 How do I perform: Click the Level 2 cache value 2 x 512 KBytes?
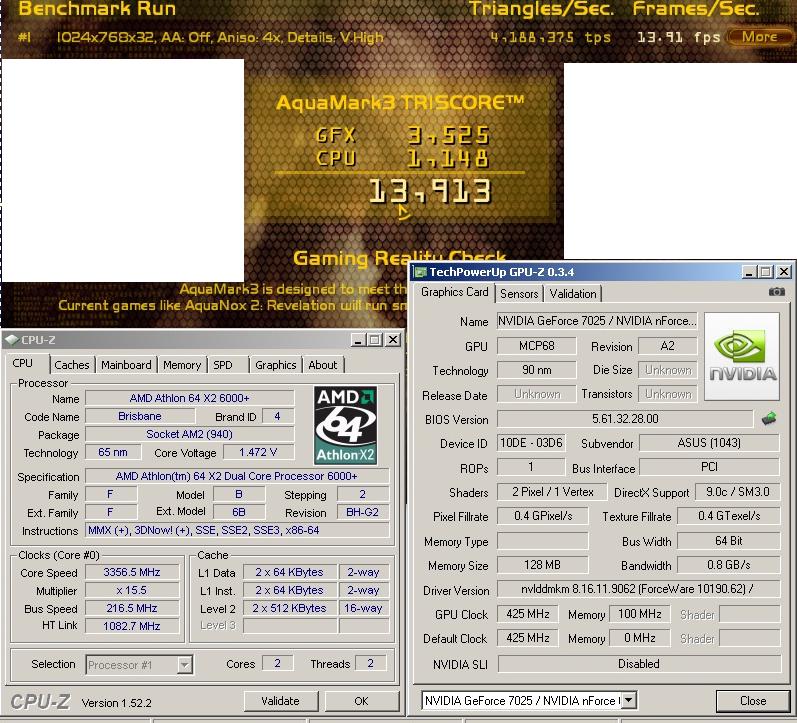coord(289,608)
